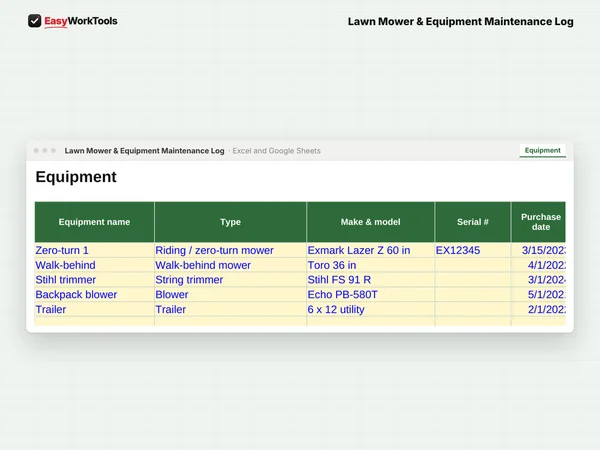Click the Serial # column header
Viewport: 600px width, 450px height.
[473, 222]
